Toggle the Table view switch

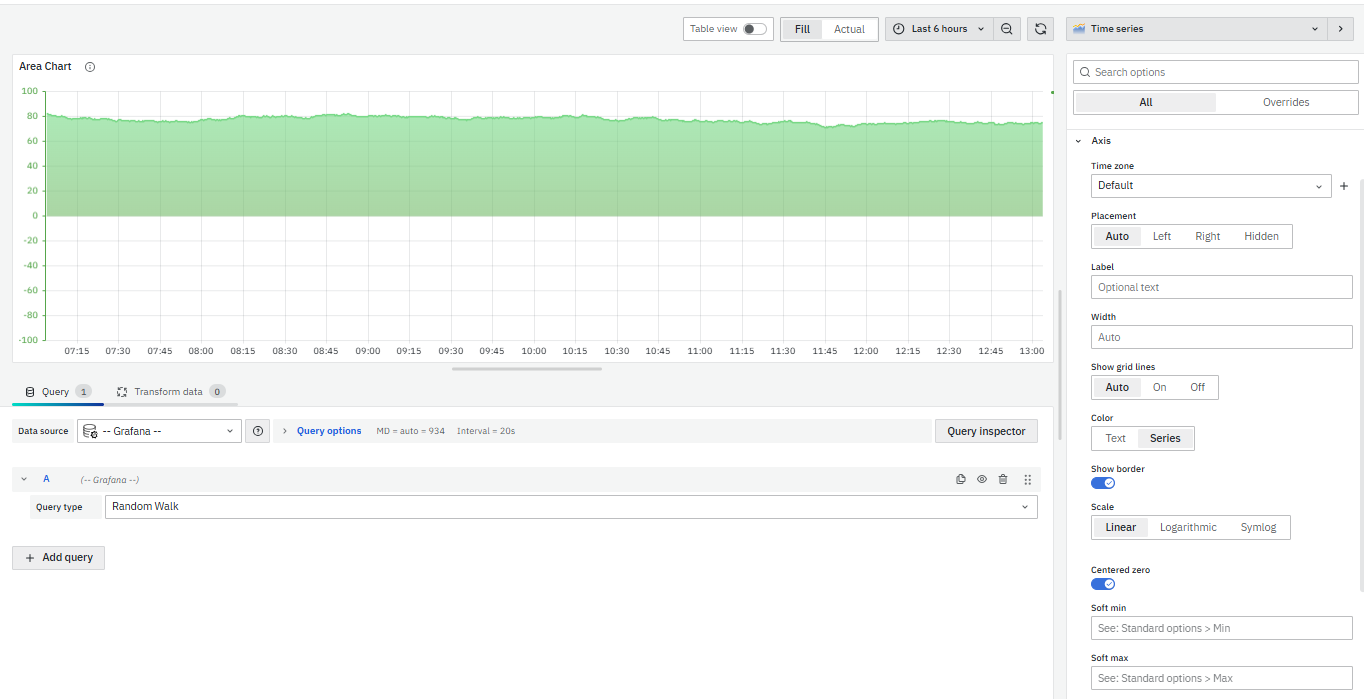tap(754, 29)
